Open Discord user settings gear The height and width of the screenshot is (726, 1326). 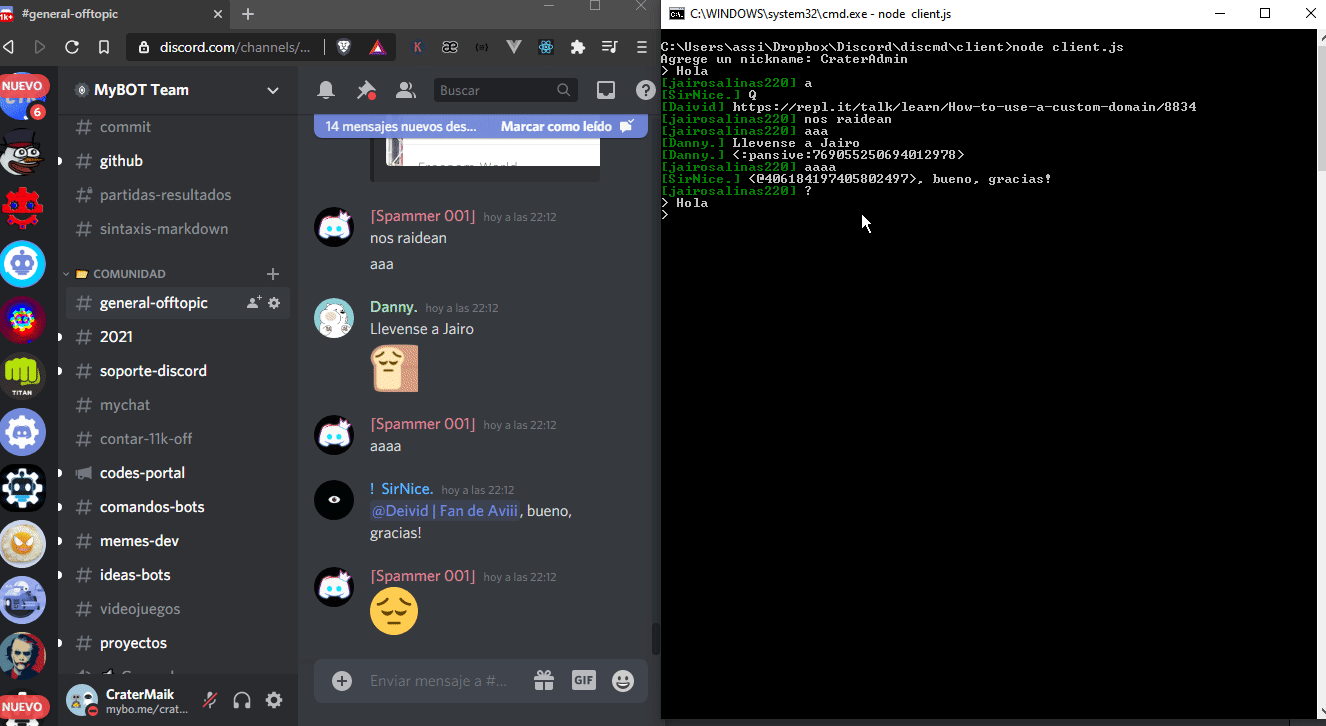[x=274, y=700]
